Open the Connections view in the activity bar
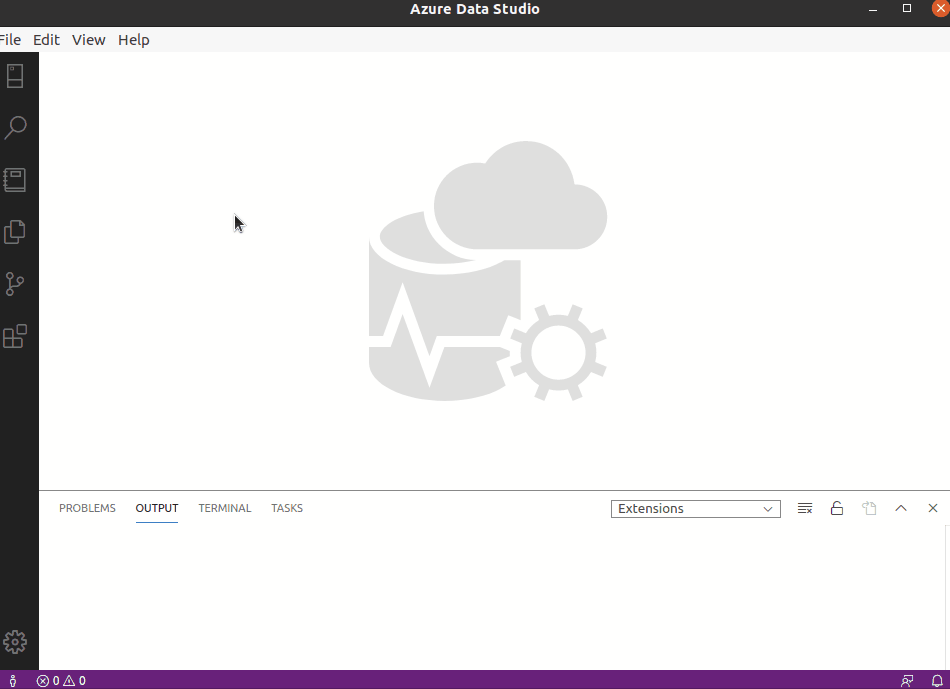 click(15, 76)
